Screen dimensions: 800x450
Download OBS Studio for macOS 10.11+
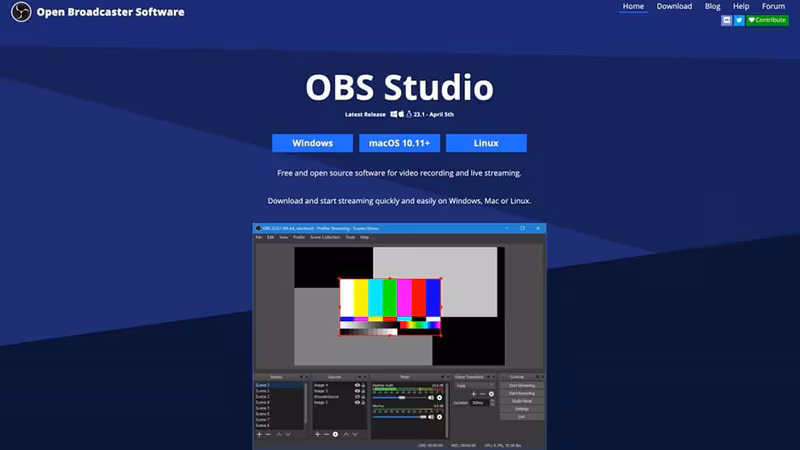pos(399,143)
